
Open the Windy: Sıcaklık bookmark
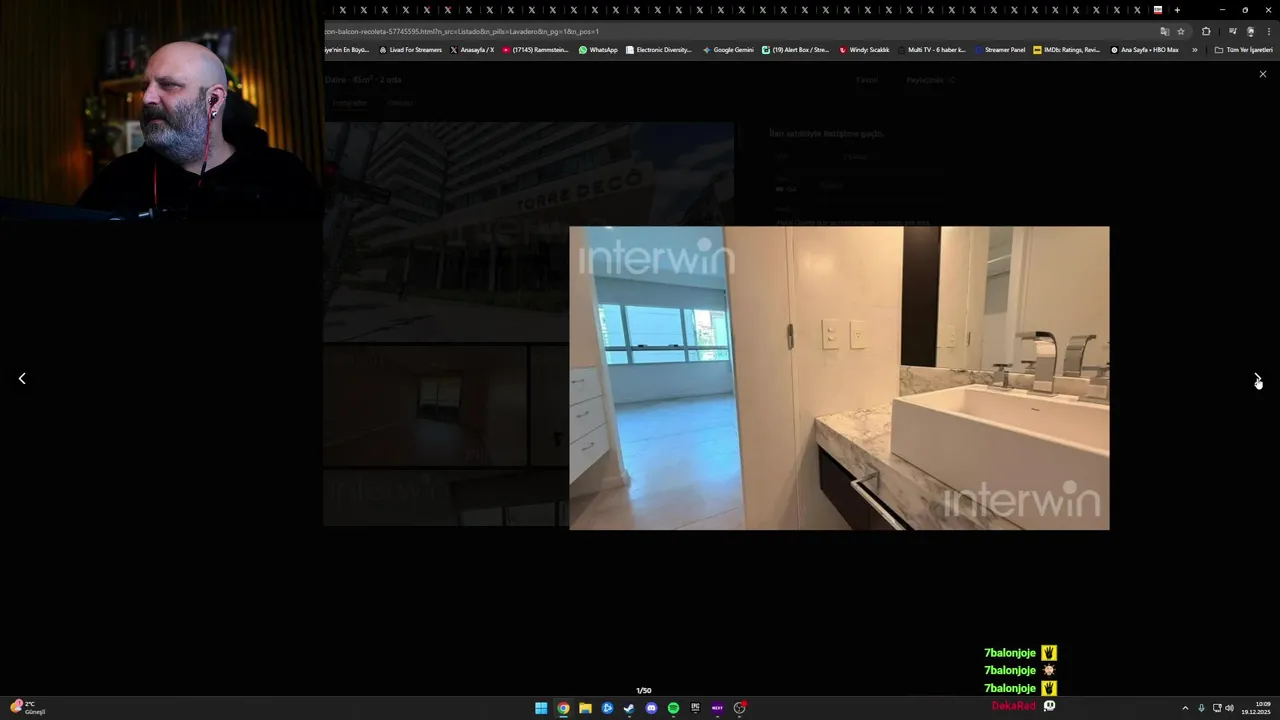(x=864, y=50)
